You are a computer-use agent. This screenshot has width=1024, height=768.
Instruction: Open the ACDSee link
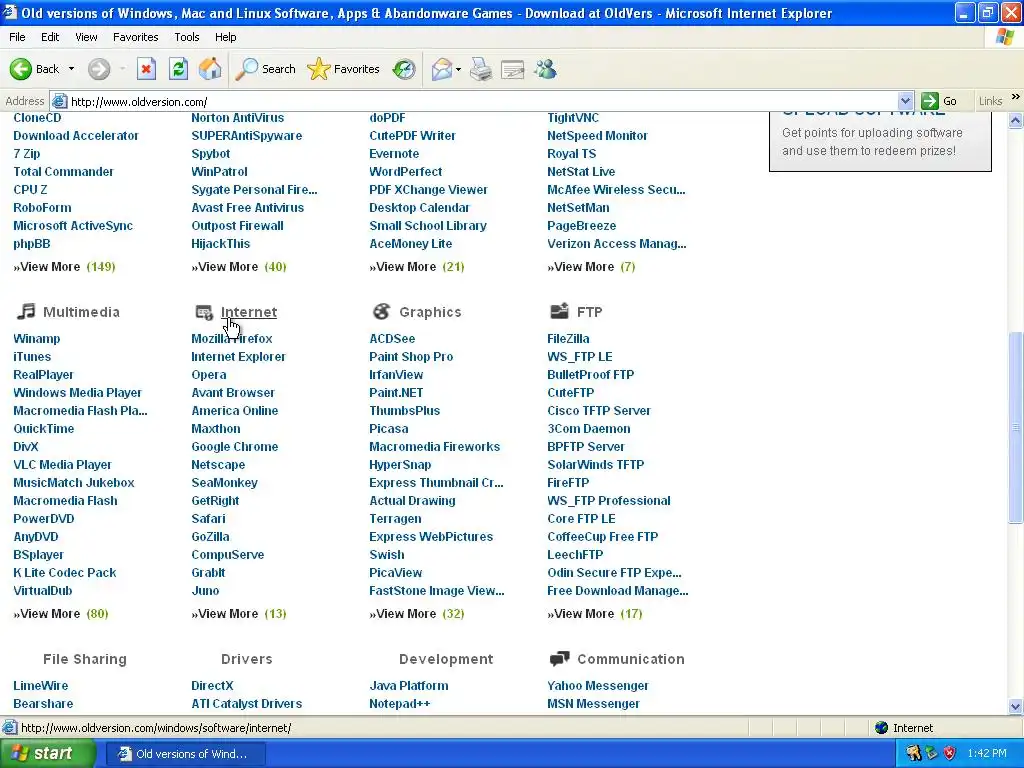tap(392, 338)
